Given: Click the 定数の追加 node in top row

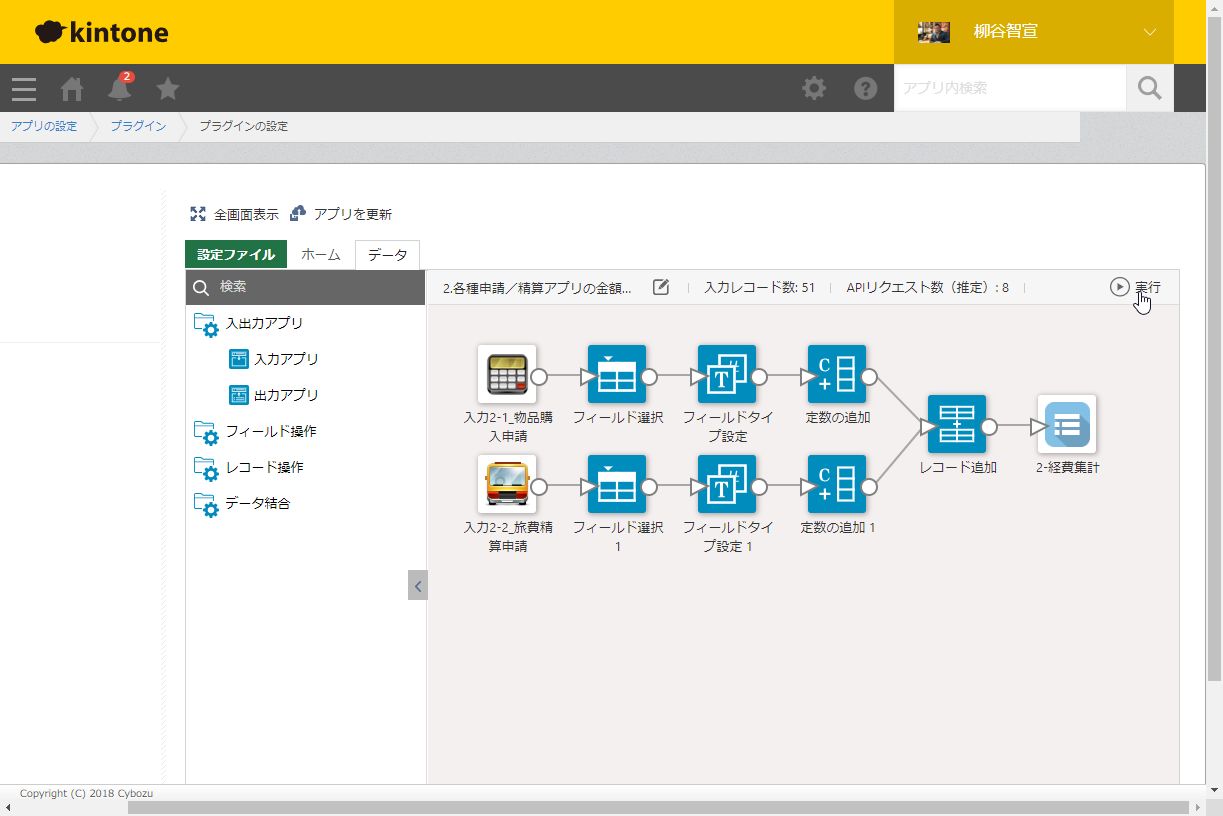Looking at the screenshot, I should click(837, 375).
